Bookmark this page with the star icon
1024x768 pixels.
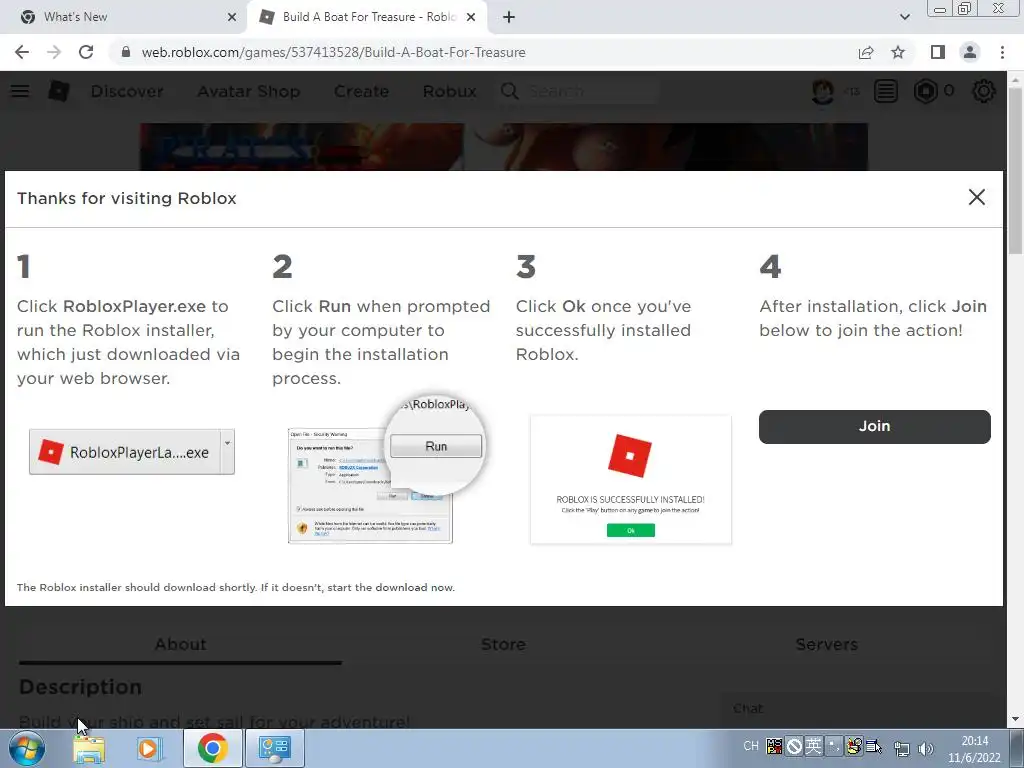pyautogui.click(x=898, y=52)
